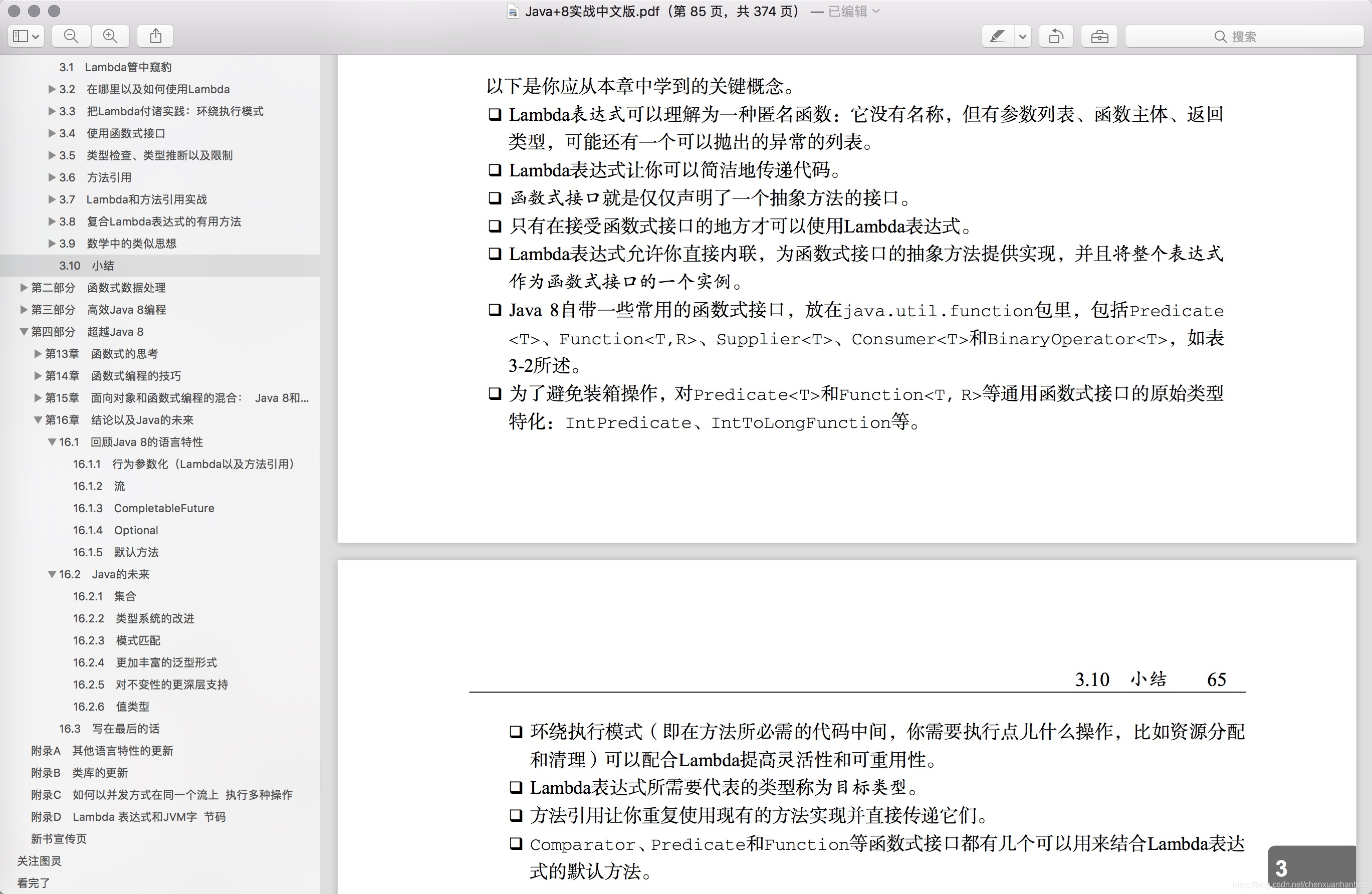Screen dimensions: 1372x894
Task: Open the sidebar view options button
Action: (x=26, y=36)
